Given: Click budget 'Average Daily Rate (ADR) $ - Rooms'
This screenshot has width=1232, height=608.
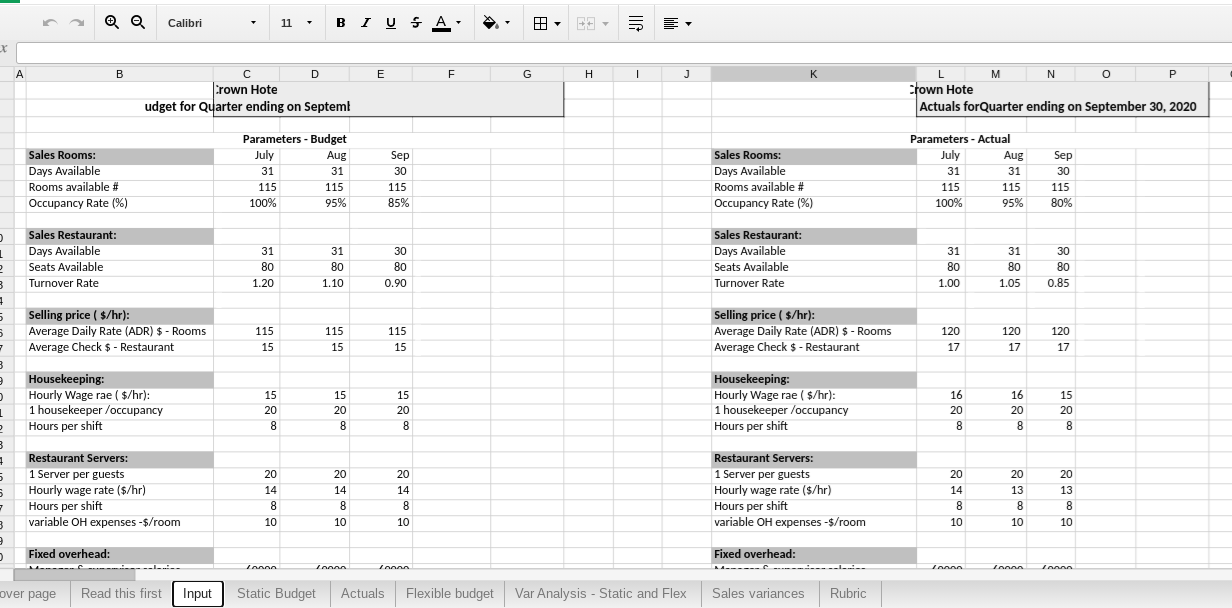Looking at the screenshot, I should (117, 331).
